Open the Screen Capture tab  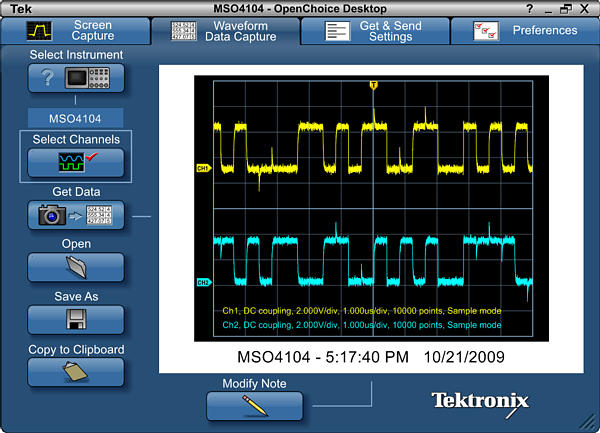coord(75,31)
